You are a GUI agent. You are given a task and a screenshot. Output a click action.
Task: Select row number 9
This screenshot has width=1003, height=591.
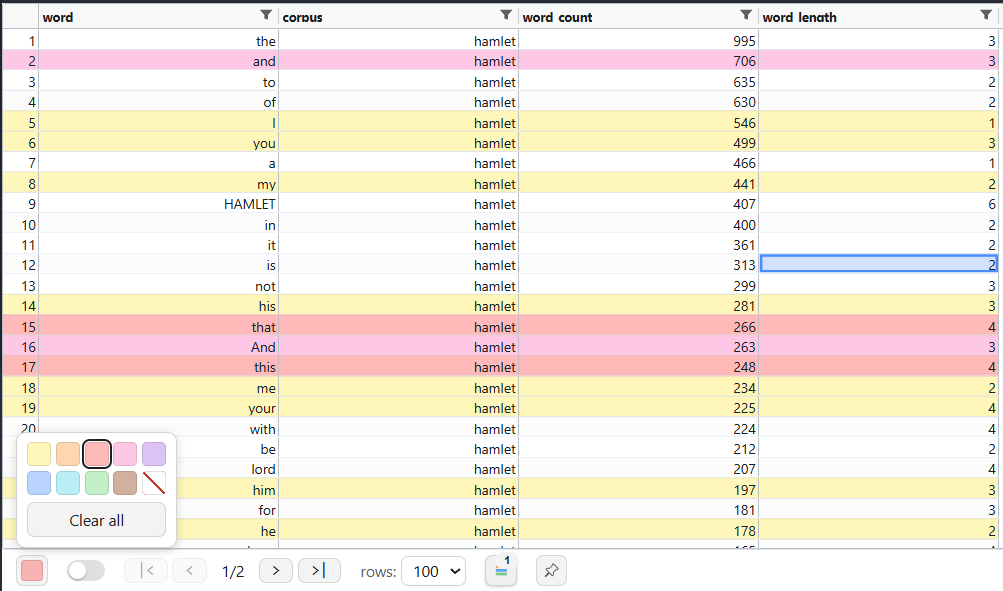point(20,204)
